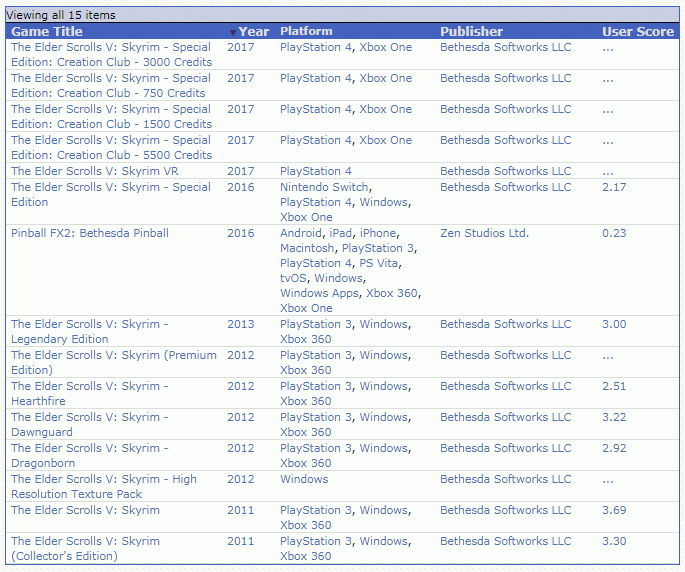Image resolution: width=685 pixels, height=572 pixels.
Task: Sort by the Year column arrow
Action: [x=233, y=32]
